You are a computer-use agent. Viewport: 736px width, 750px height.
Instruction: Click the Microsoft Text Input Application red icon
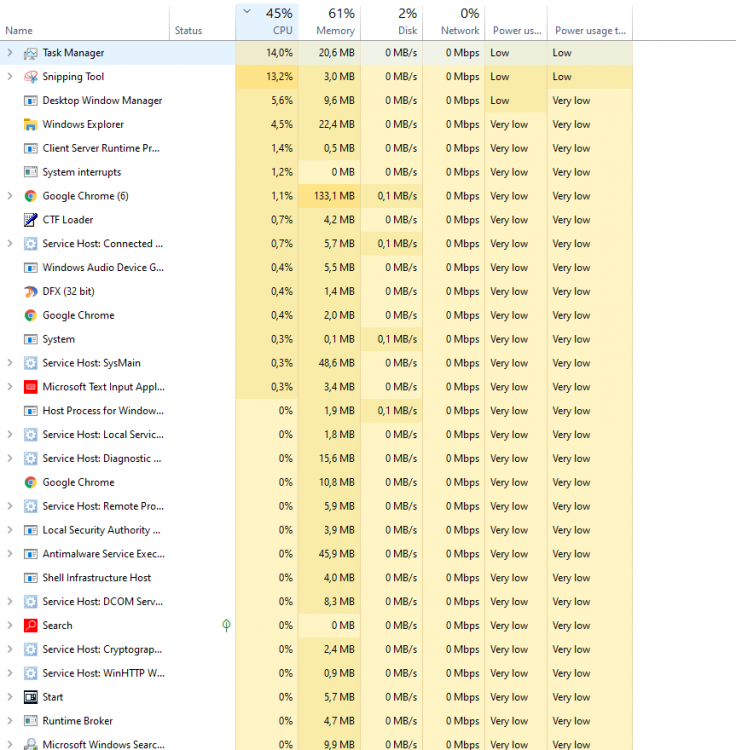pyautogui.click(x=31, y=387)
